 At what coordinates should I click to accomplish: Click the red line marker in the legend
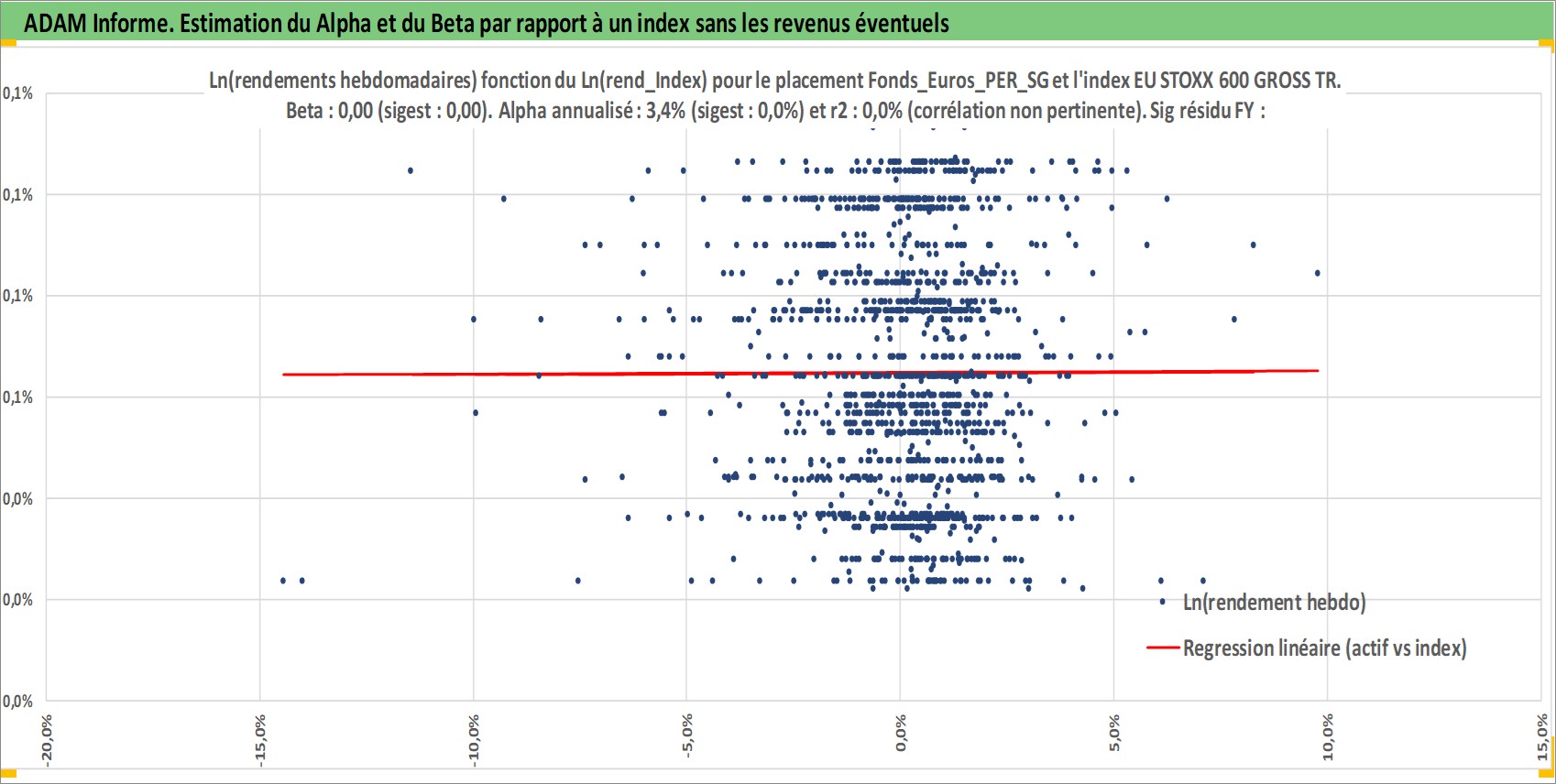[x=1162, y=648]
